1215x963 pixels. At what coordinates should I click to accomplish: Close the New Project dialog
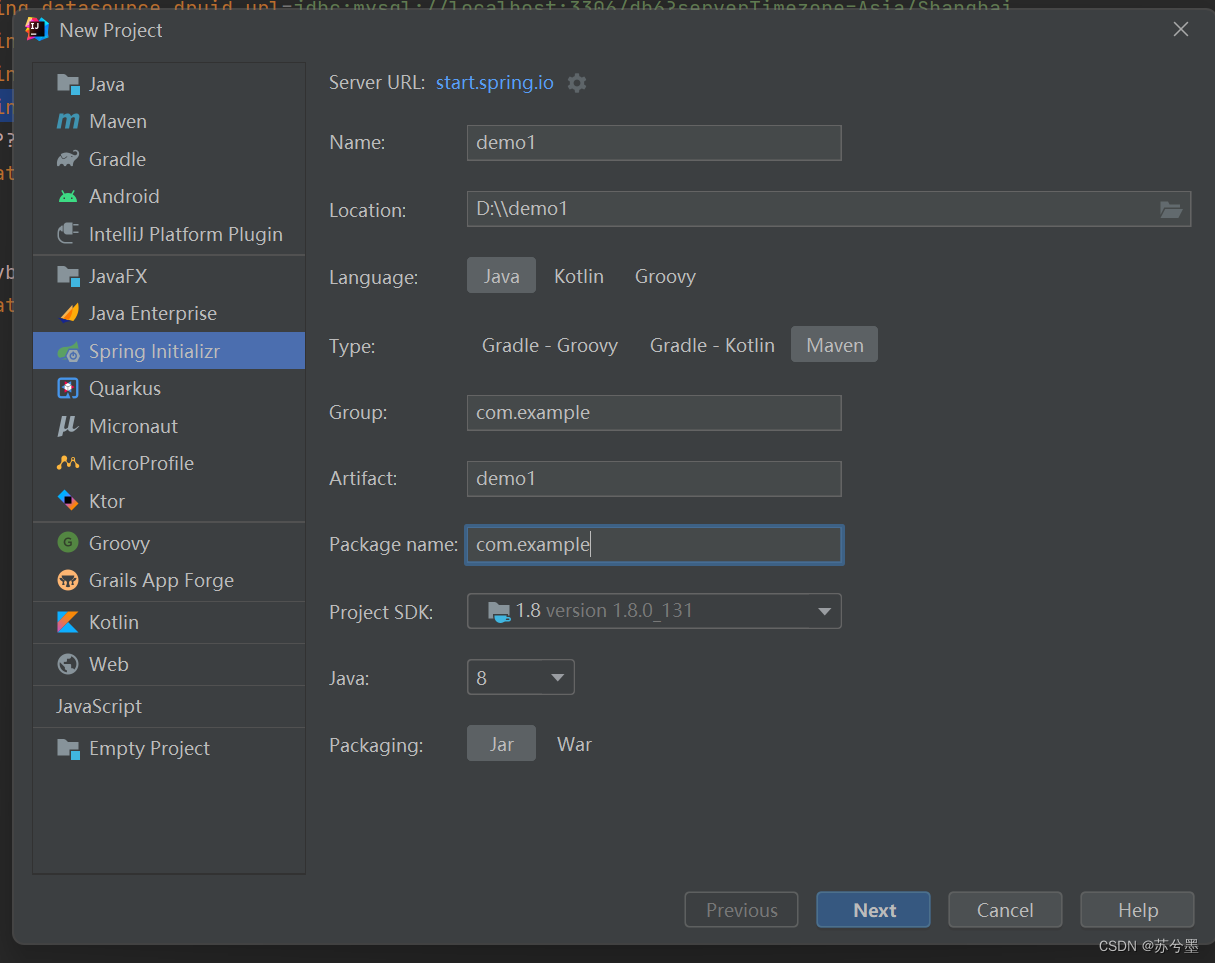[1181, 29]
